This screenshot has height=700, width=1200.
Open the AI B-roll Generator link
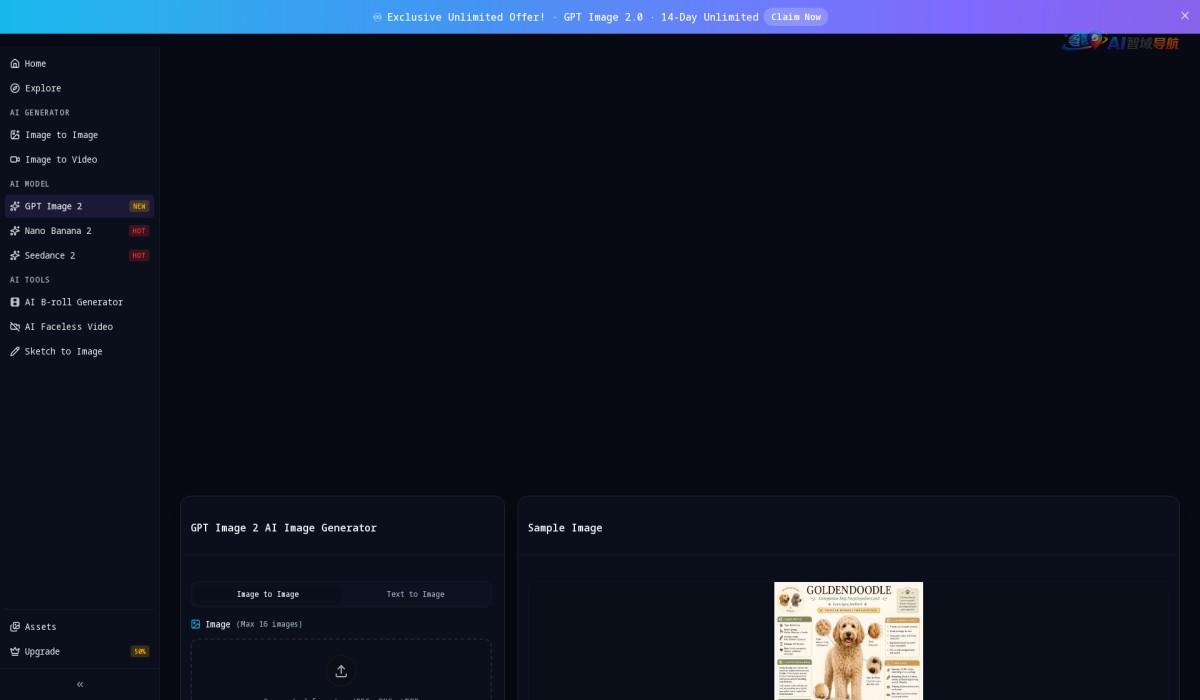(80, 302)
